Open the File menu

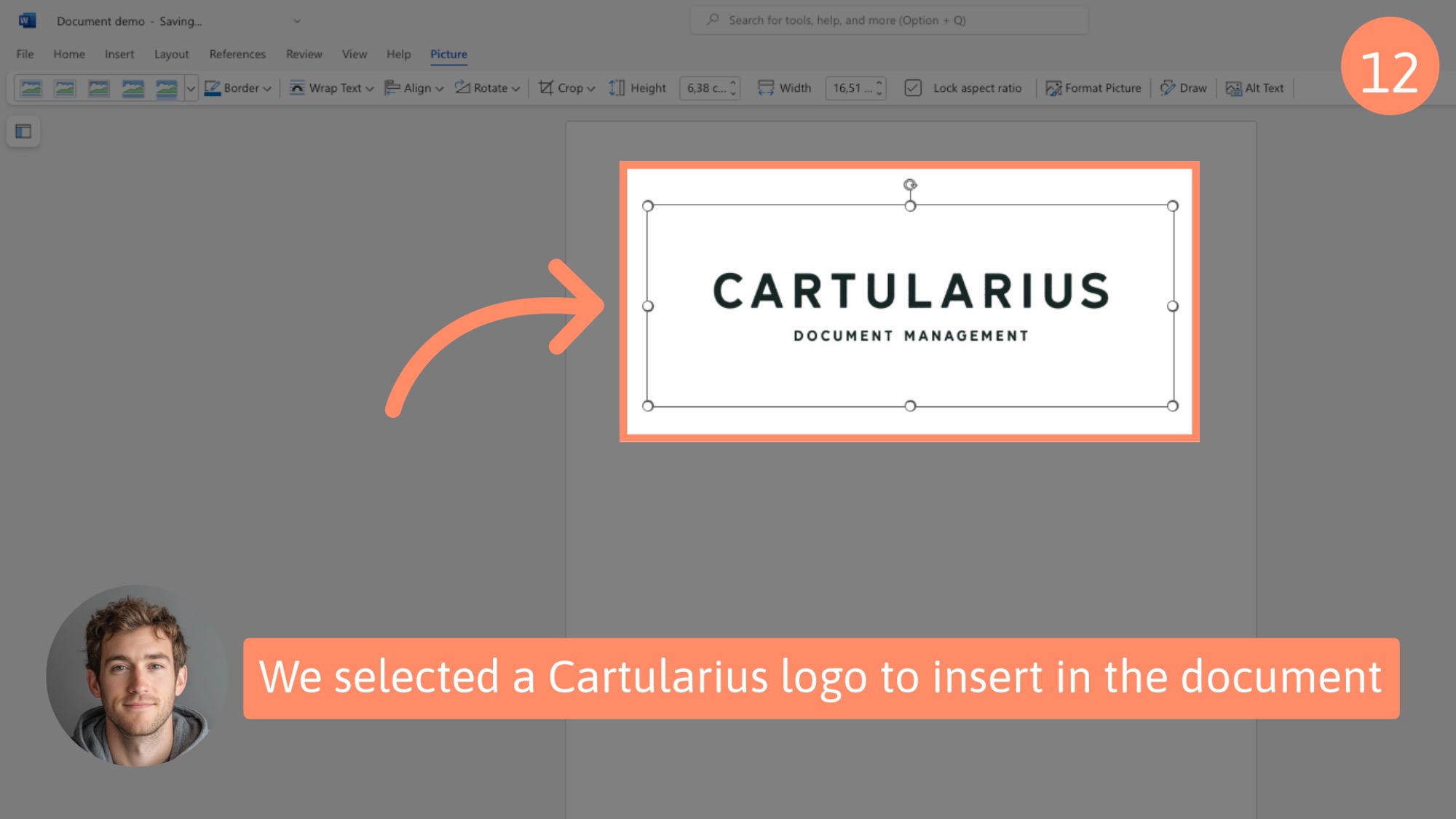25,54
